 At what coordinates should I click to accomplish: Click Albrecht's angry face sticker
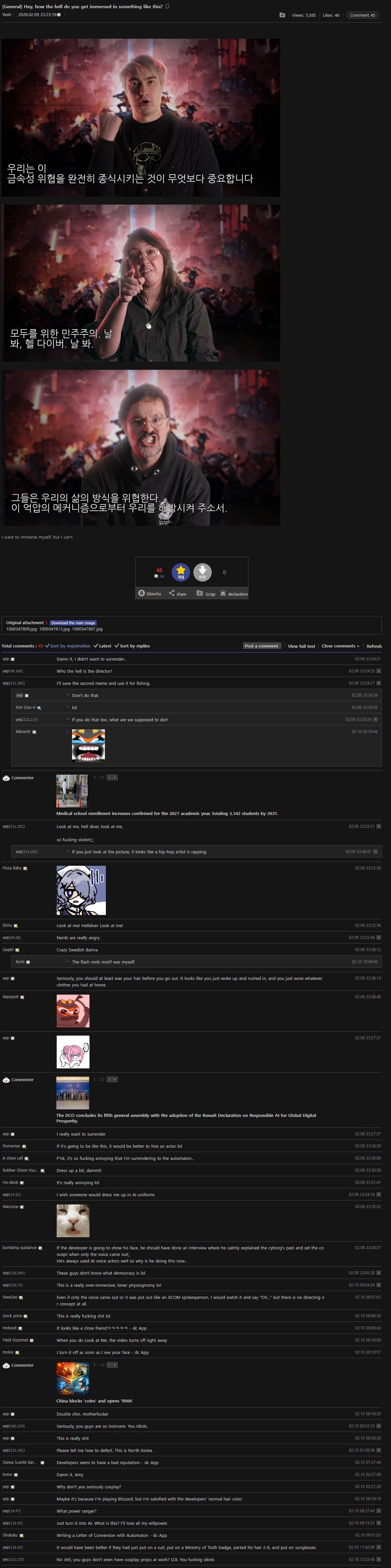pos(89,746)
